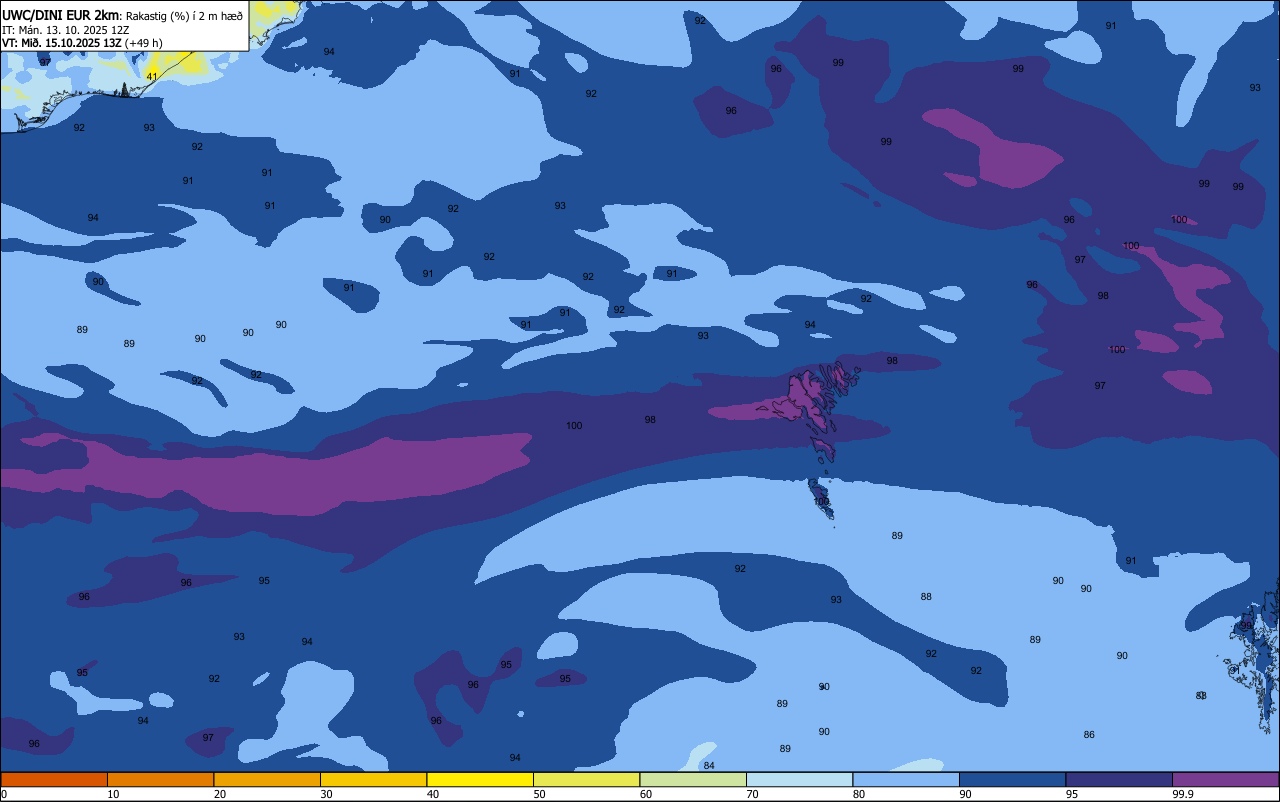Click the light blue 80–90 legend swatch

click(x=906, y=779)
